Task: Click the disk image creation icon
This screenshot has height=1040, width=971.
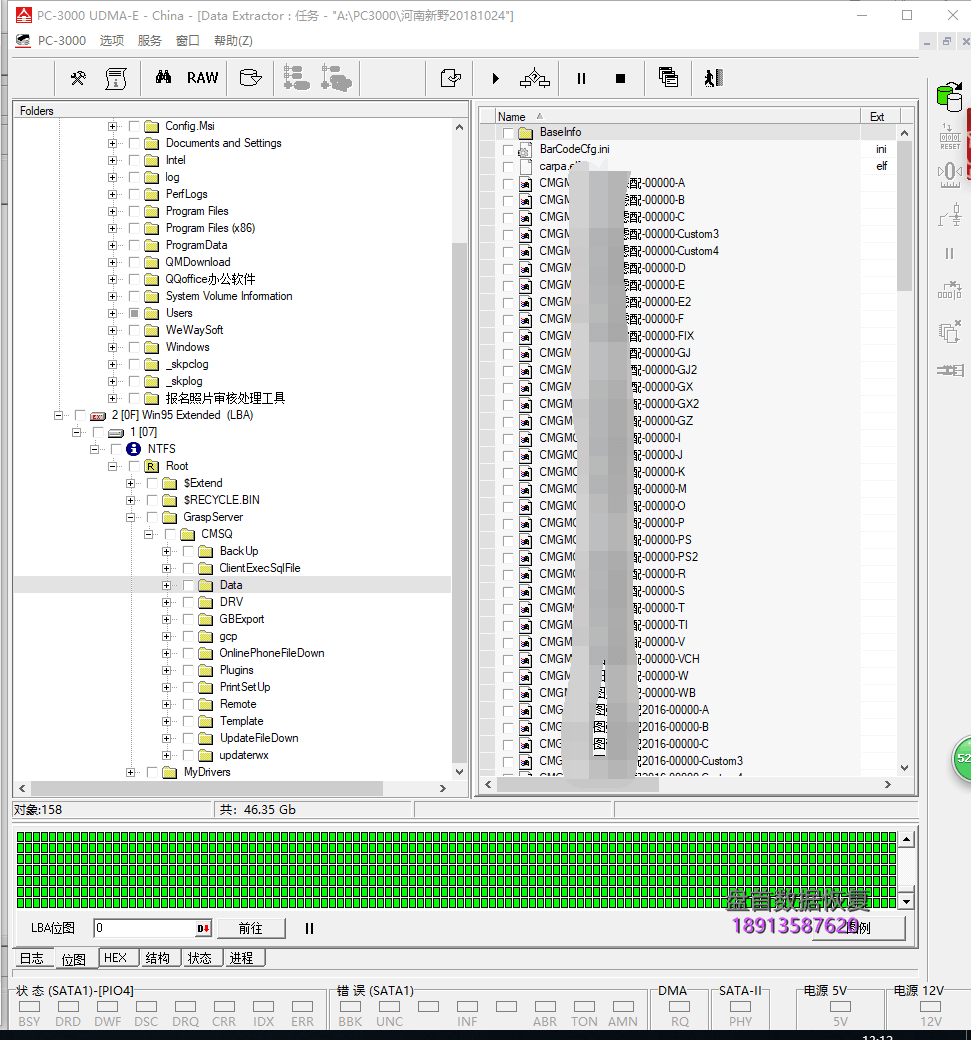Action: point(250,78)
